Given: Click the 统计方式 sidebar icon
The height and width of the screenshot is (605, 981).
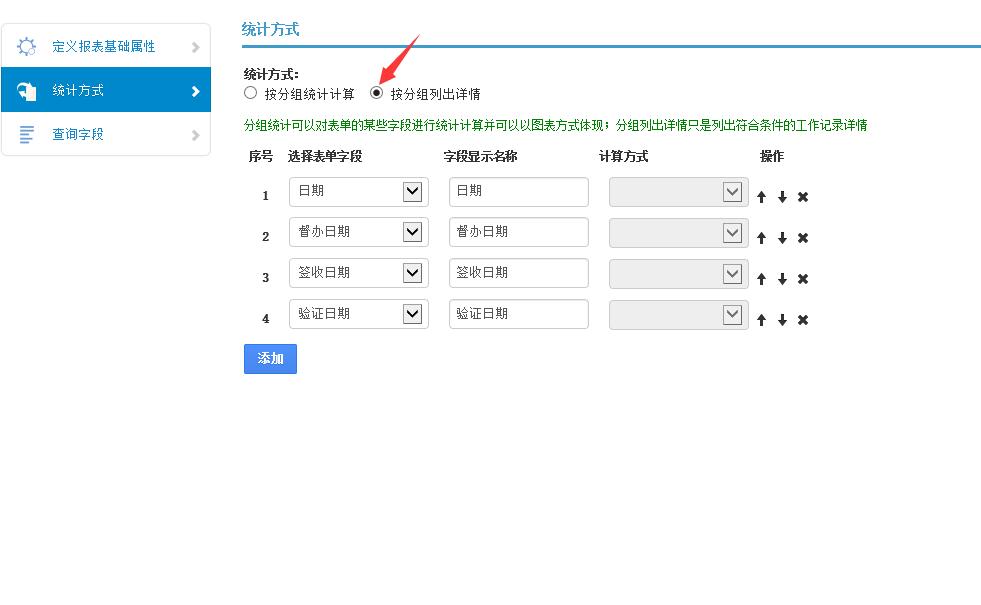Looking at the screenshot, I should 26,91.
